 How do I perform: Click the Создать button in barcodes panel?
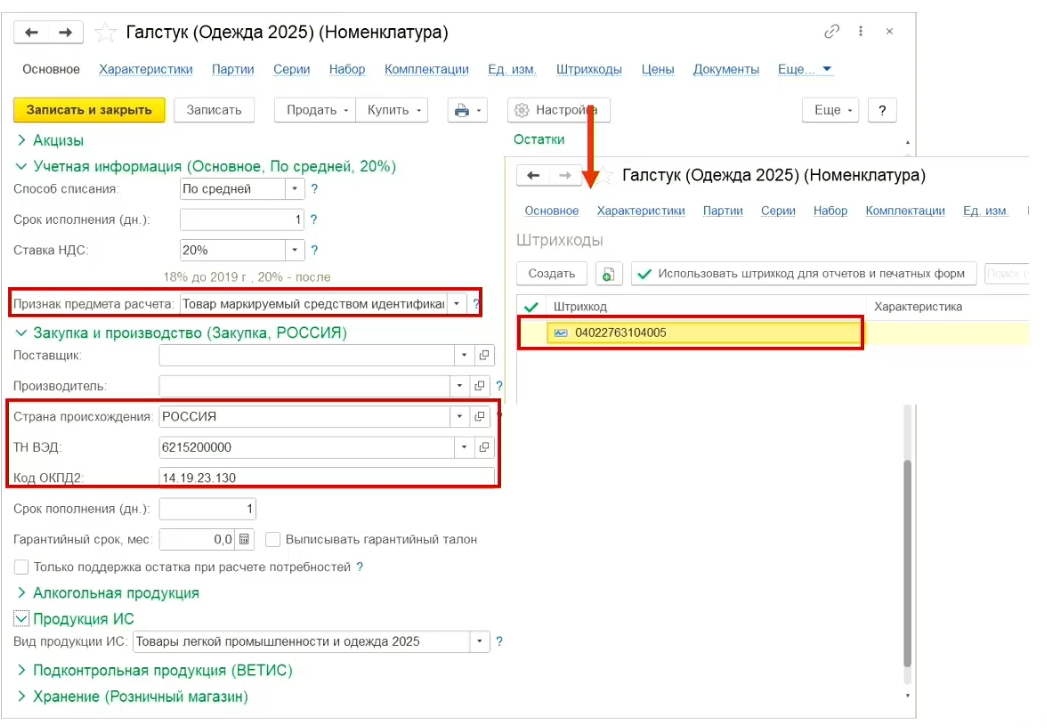[551, 274]
